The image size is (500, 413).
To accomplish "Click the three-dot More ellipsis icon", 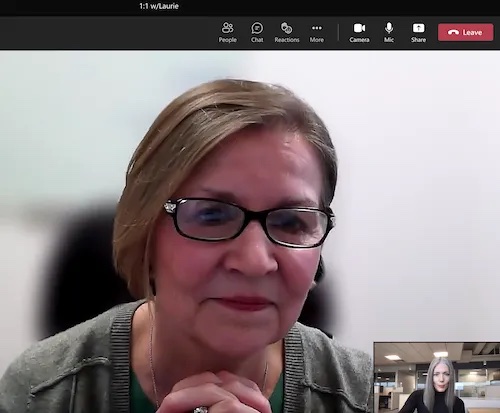I will click(x=317, y=28).
